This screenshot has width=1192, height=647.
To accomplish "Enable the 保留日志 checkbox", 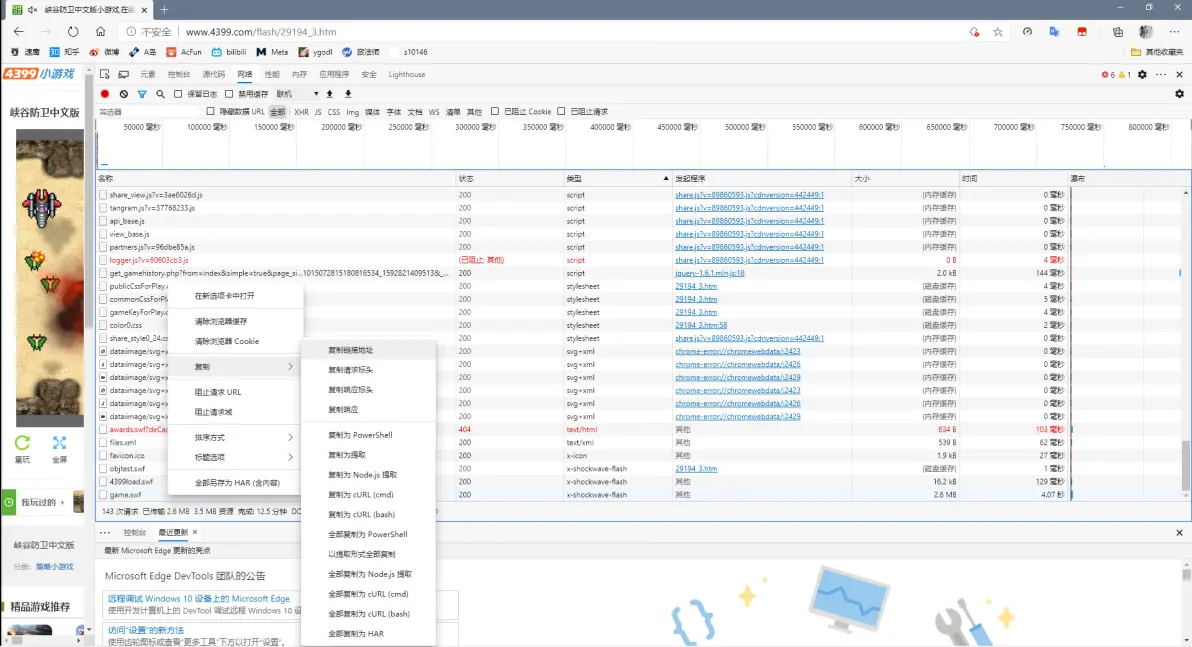I will pos(178,94).
